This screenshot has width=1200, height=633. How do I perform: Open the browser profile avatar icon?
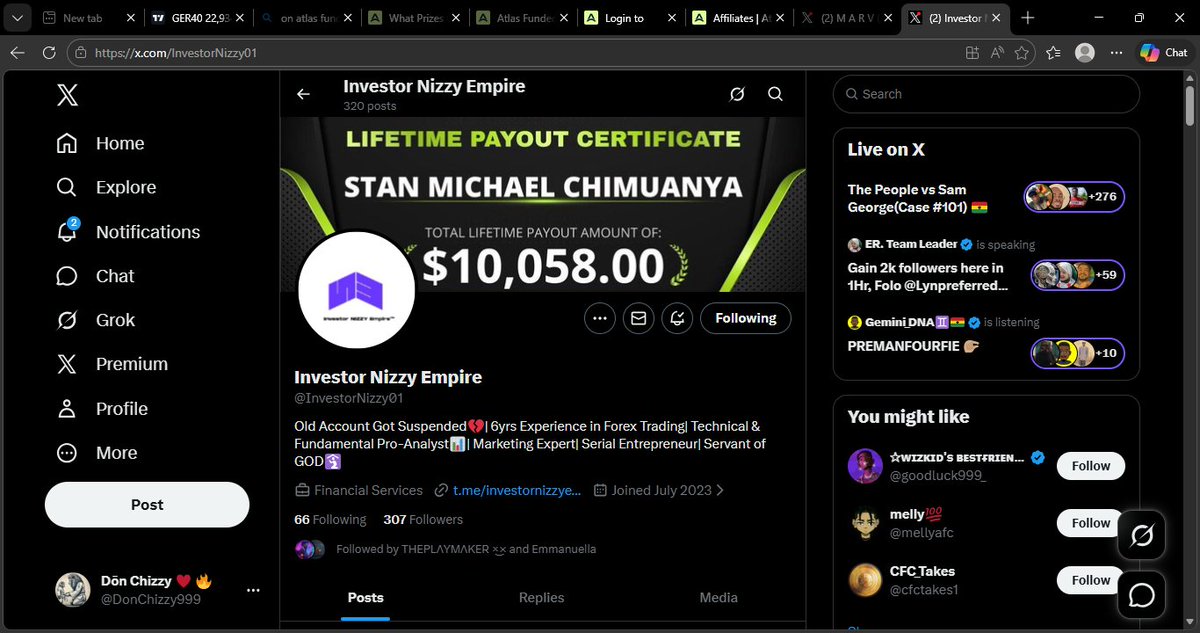pyautogui.click(x=1085, y=53)
